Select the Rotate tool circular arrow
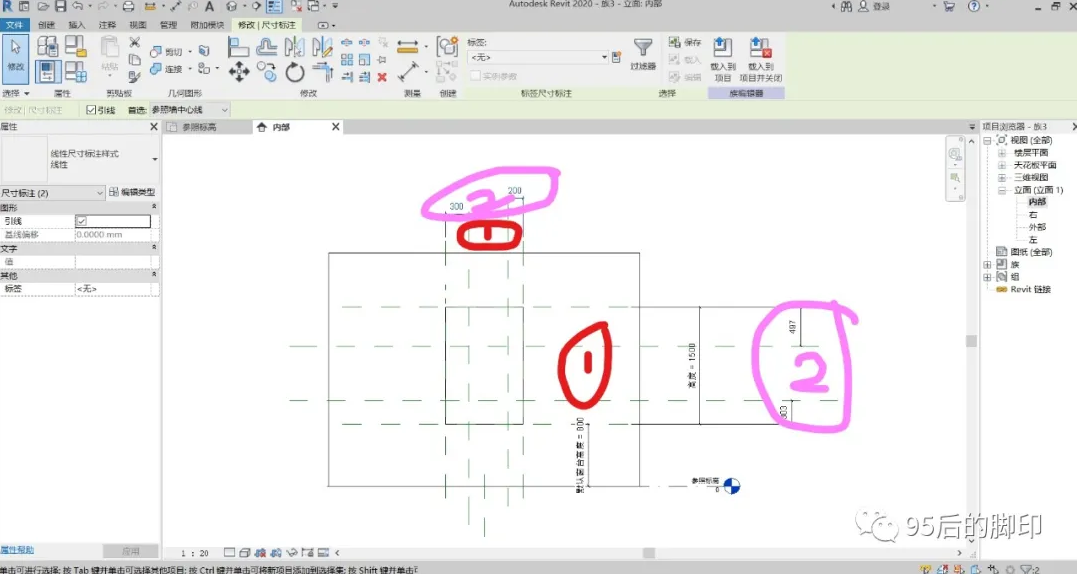The width and height of the screenshot is (1077, 574). pyautogui.click(x=295, y=71)
